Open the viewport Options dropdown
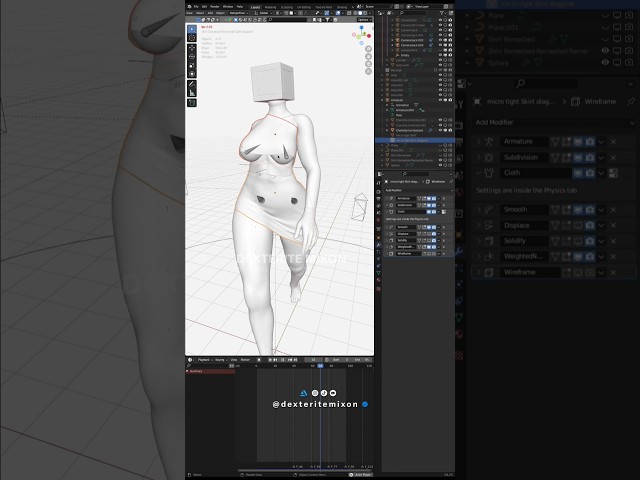Viewport: 640px width, 480px height. [x=364, y=20]
